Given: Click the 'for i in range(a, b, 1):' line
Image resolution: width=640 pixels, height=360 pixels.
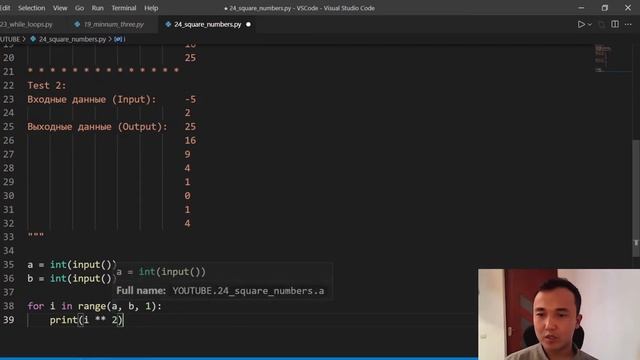Looking at the screenshot, I should point(95,306).
